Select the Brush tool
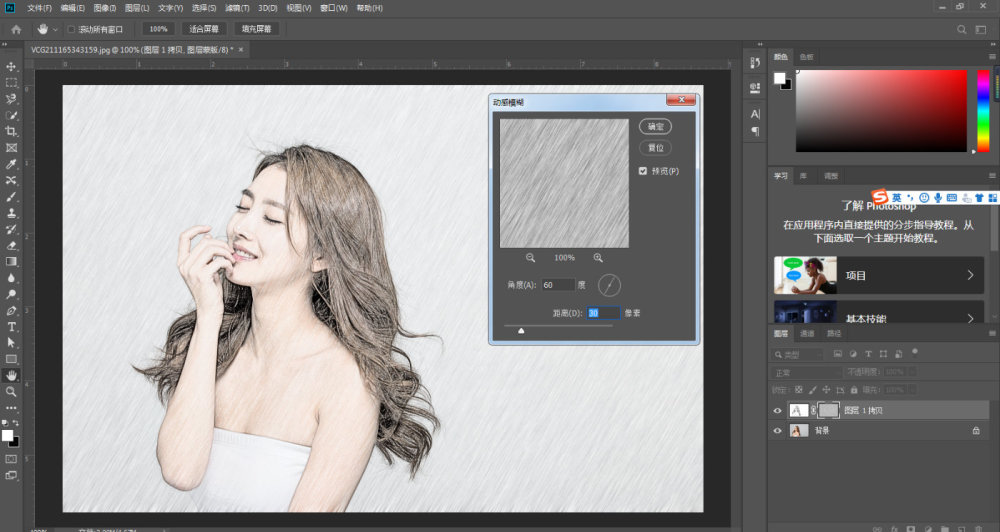This screenshot has height=532, width=1000. [11, 196]
